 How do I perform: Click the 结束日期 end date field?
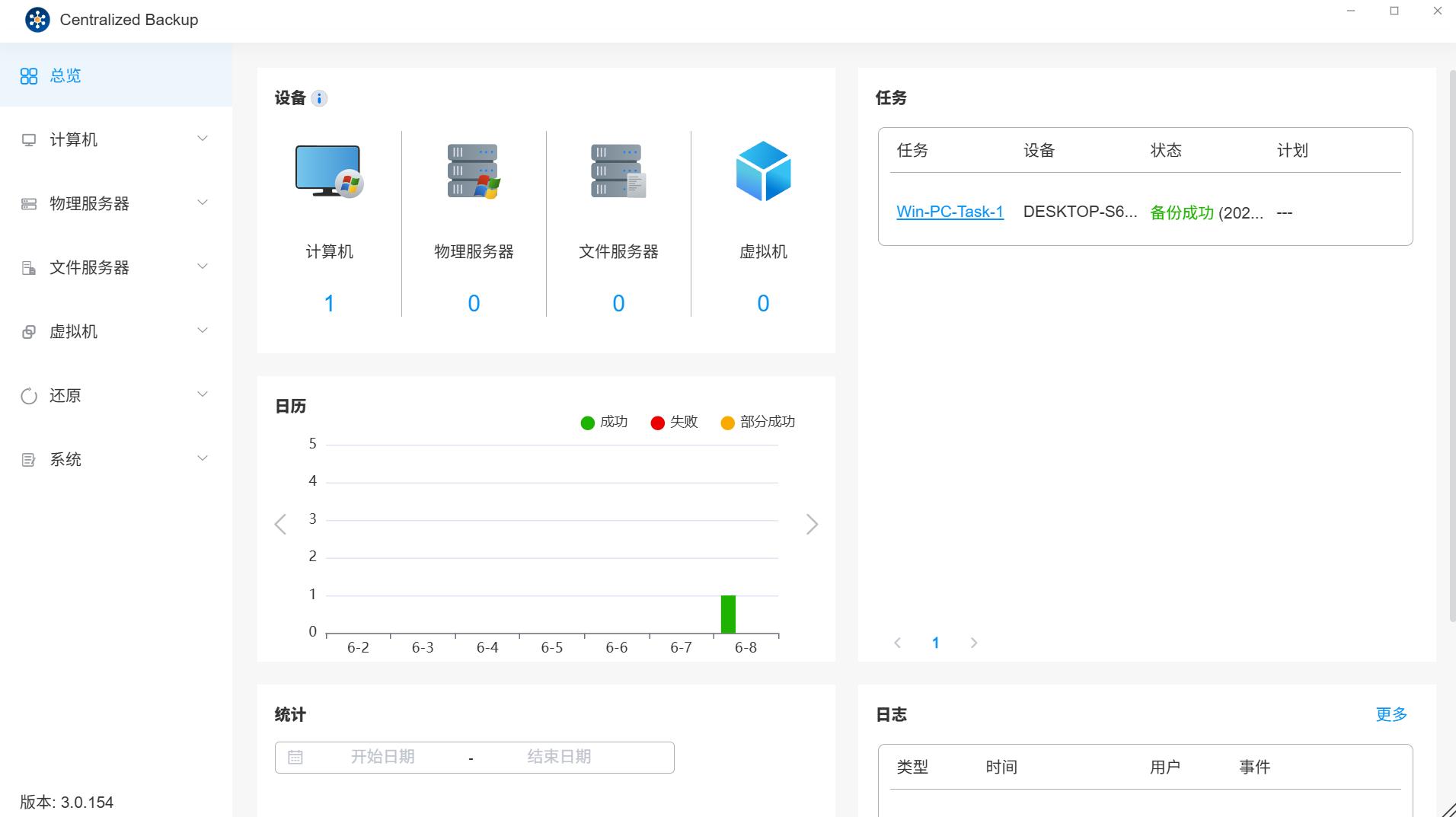click(559, 757)
